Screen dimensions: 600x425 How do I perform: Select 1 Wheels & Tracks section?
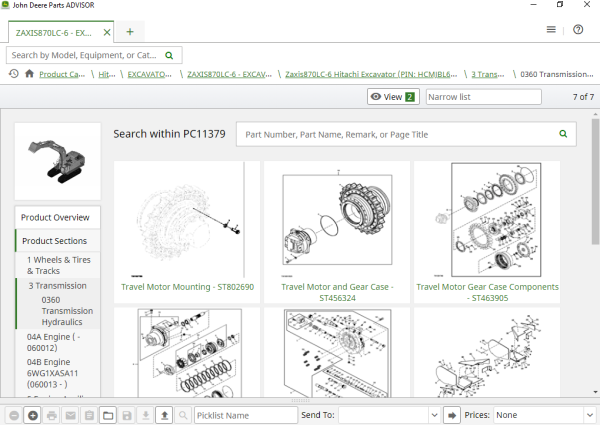[x=58, y=265]
